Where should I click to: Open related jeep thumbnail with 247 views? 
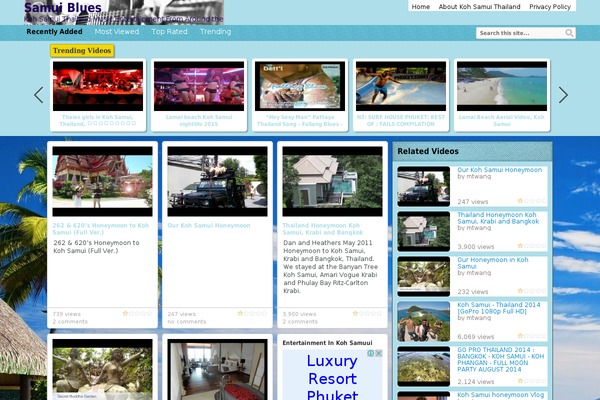(424, 186)
